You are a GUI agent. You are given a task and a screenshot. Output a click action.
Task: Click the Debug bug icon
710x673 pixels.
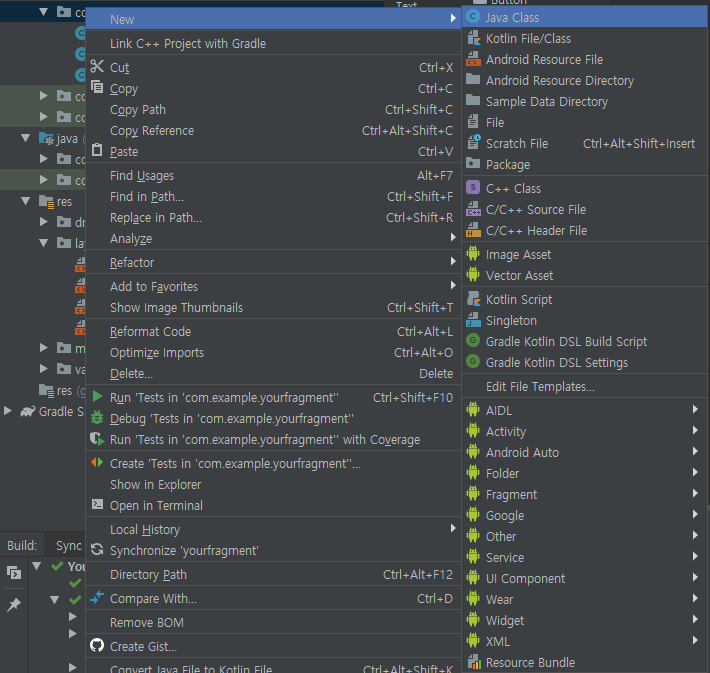tap(97, 417)
